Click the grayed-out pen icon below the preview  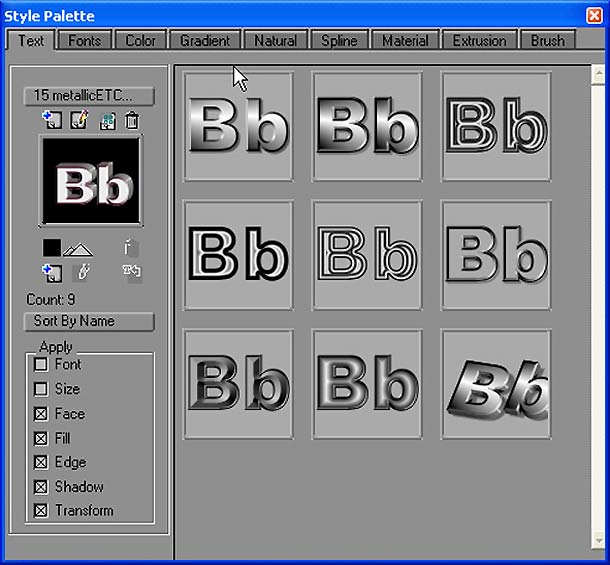point(83,272)
